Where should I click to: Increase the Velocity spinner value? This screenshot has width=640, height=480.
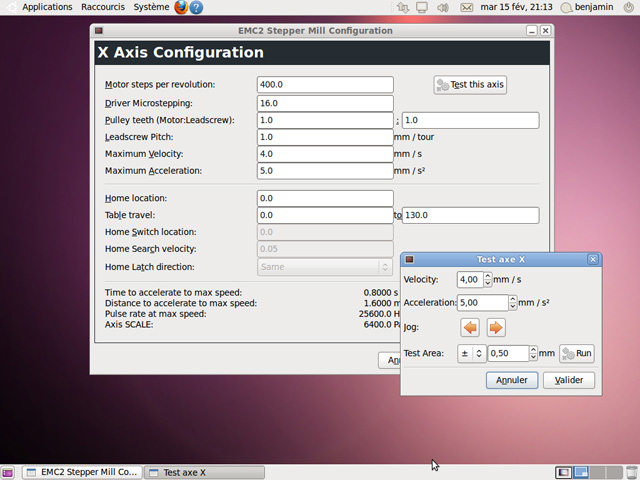pos(488,276)
